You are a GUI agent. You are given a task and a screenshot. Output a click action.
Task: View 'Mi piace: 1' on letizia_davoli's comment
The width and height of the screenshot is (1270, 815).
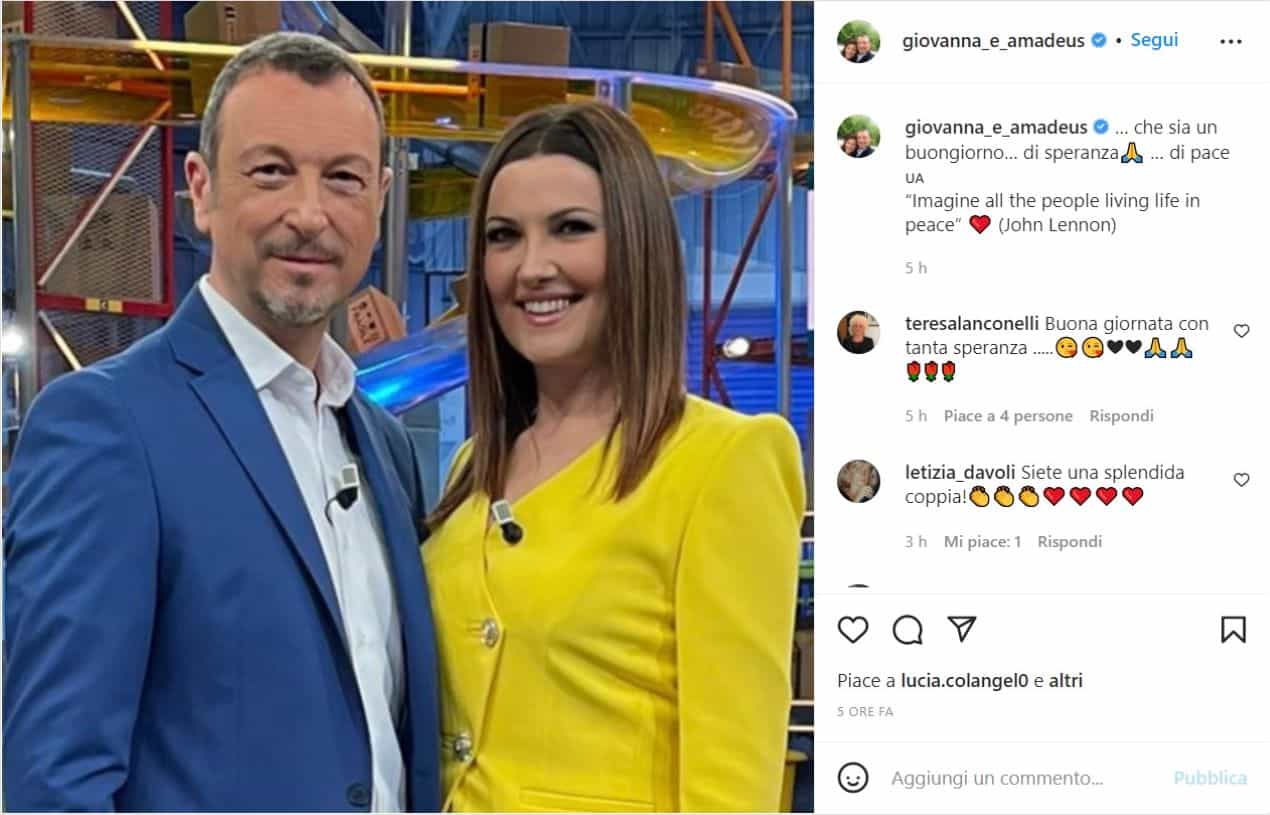(982, 542)
